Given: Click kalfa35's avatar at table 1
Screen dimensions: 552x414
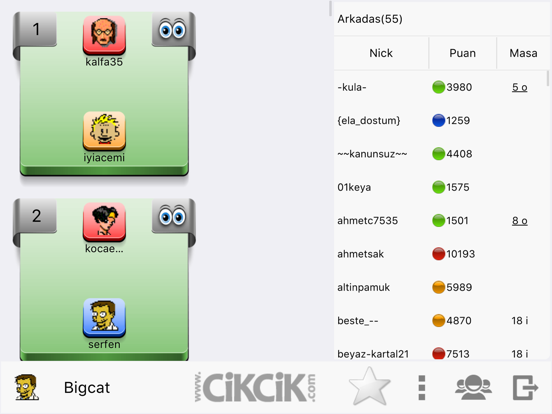Looking at the screenshot, I should point(104,35).
